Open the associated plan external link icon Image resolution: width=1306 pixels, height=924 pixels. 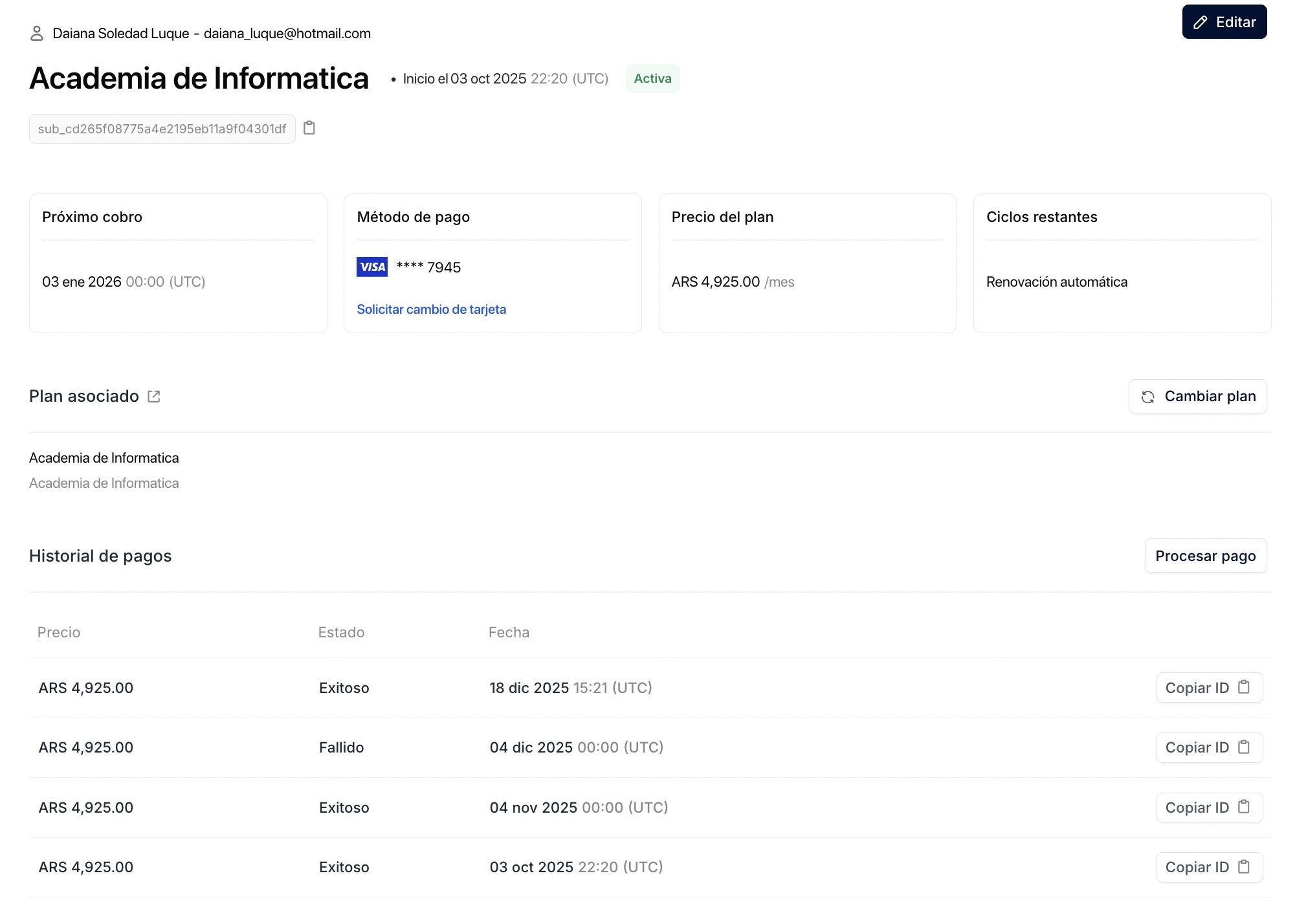[x=153, y=396]
